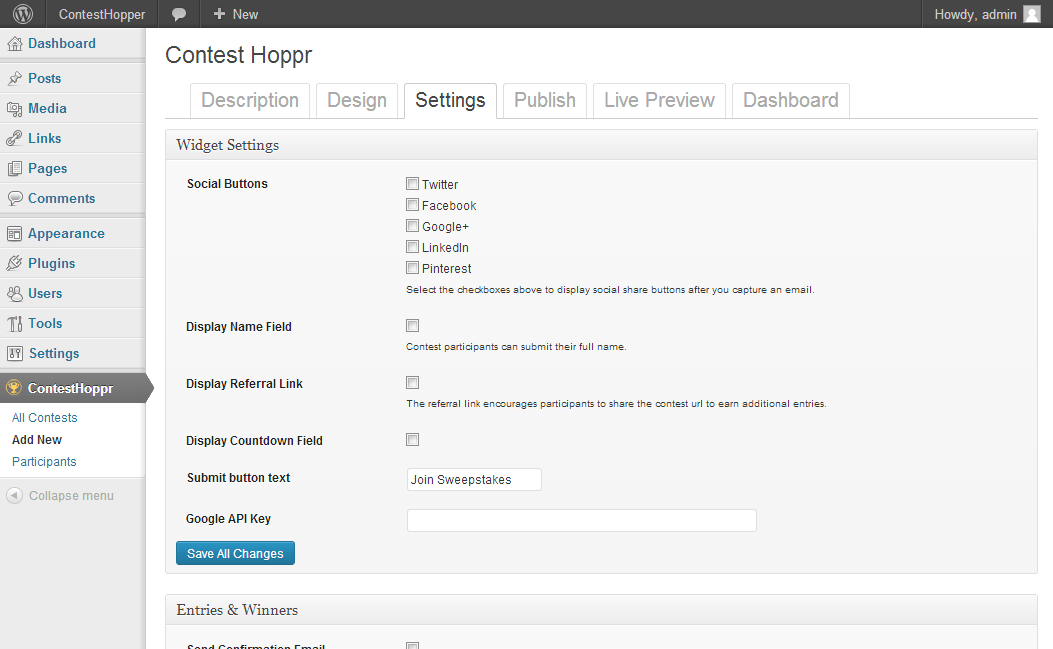Open the All Contests submenu link
This screenshot has height=649, width=1053.
44,418
